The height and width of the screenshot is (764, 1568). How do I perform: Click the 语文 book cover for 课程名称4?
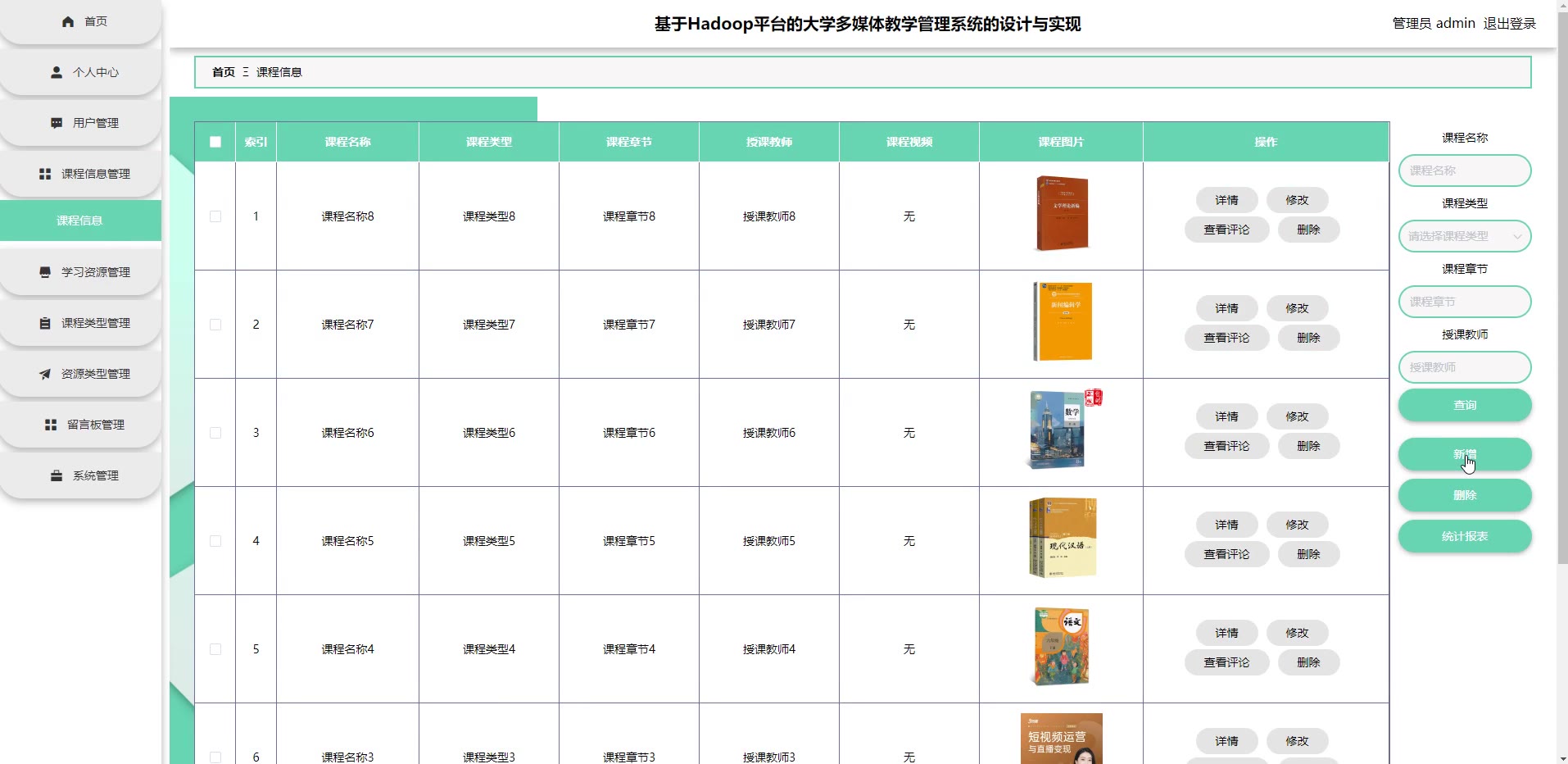[1061, 646]
